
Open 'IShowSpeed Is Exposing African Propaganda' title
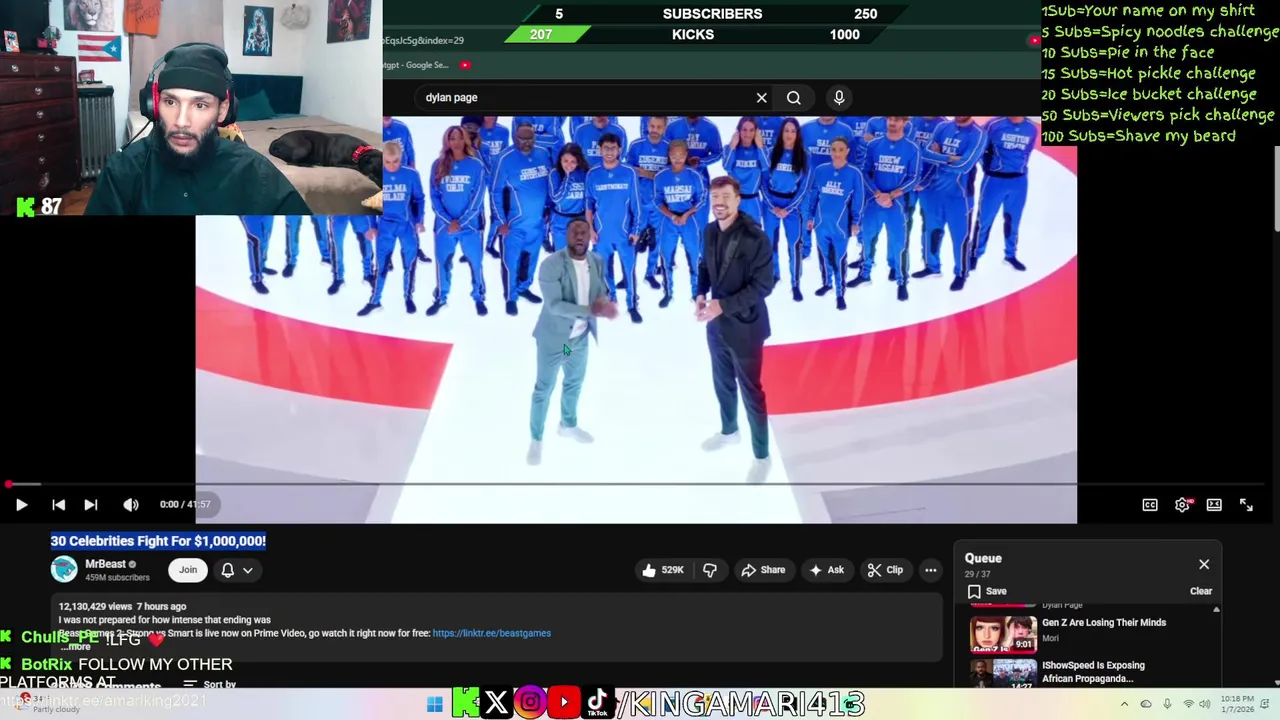click(x=1093, y=672)
